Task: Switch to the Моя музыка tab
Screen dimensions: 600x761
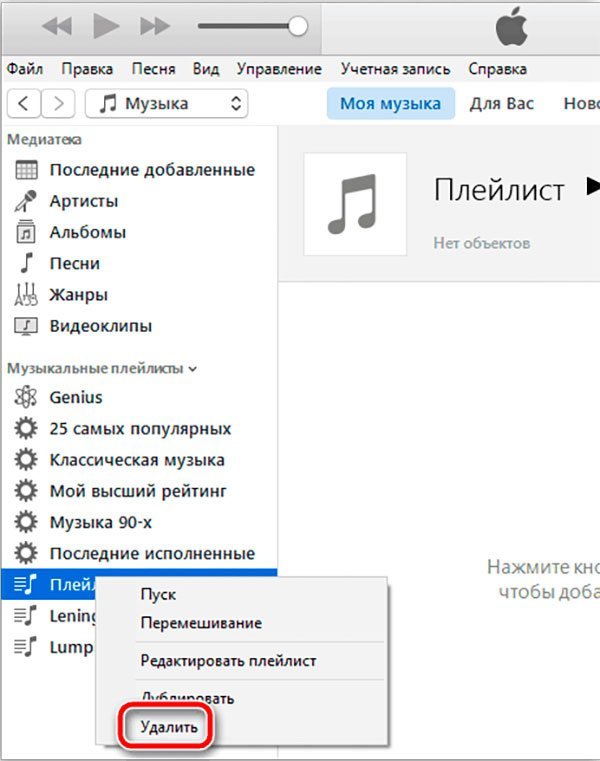Action: [391, 103]
